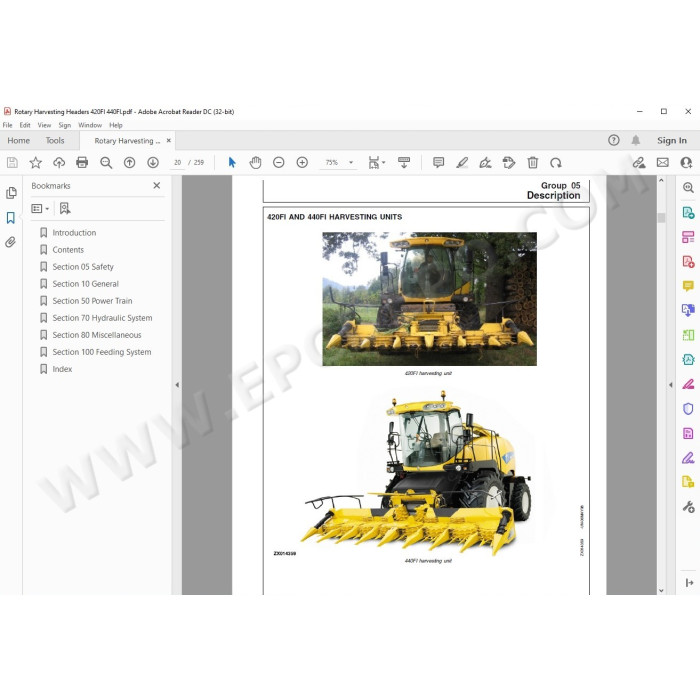Zoom out with the minus circle button
The width and height of the screenshot is (700, 700).
point(279,162)
